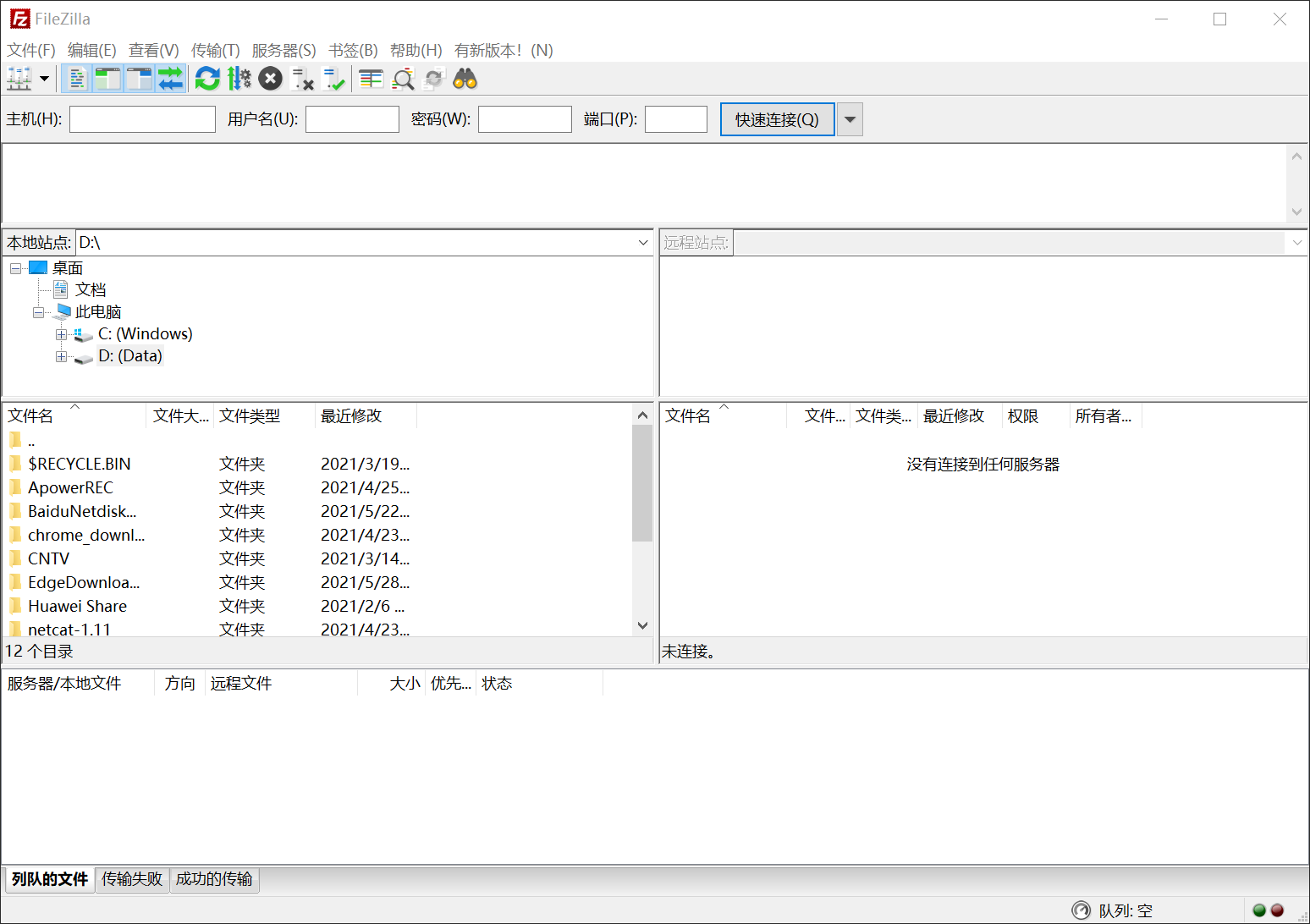The height and width of the screenshot is (924, 1310).
Task: Open the Site Manager dropdown arrow
Action: point(44,79)
